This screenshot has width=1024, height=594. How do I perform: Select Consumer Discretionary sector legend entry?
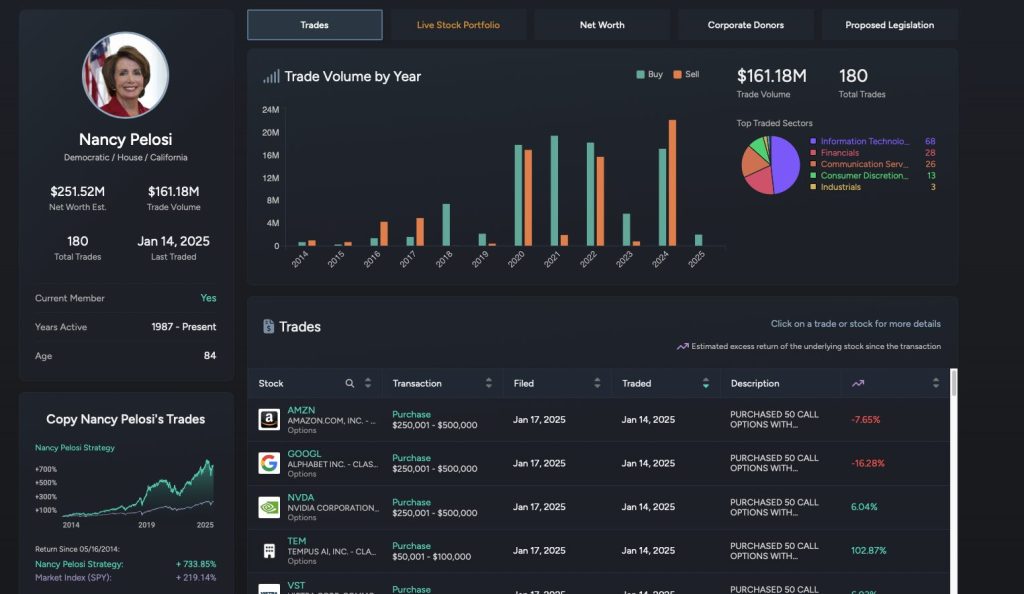click(864, 176)
